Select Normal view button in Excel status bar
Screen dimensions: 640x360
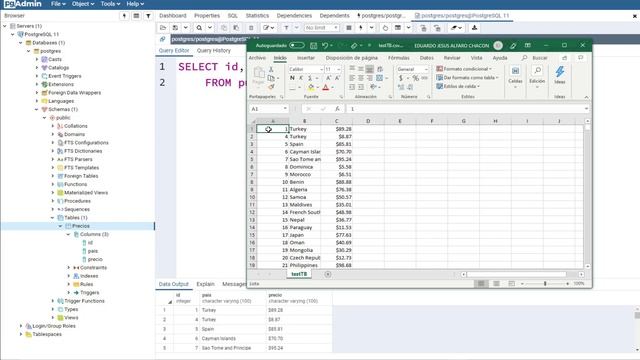481,284
